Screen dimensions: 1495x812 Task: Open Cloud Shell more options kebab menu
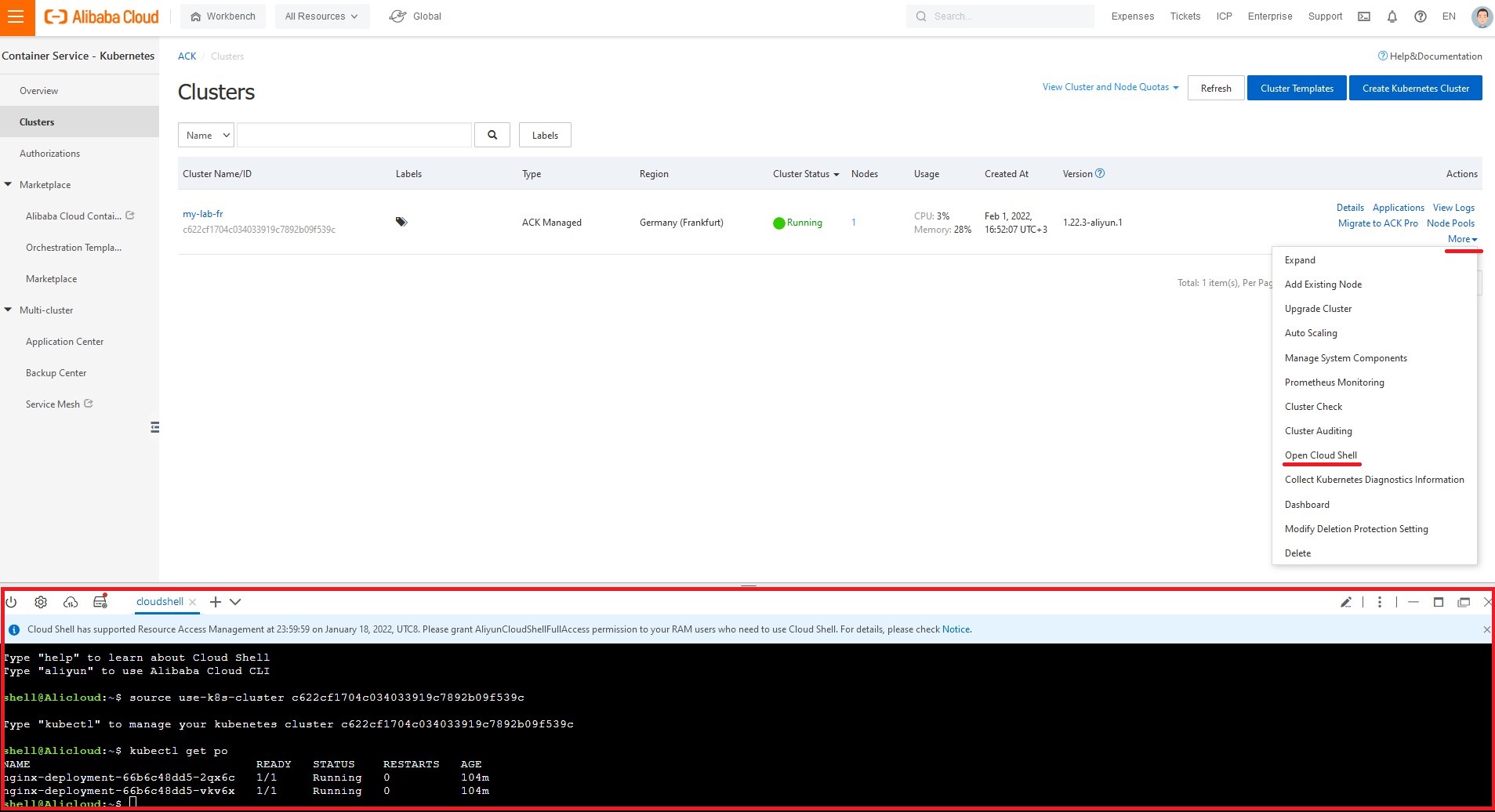pyautogui.click(x=1380, y=602)
